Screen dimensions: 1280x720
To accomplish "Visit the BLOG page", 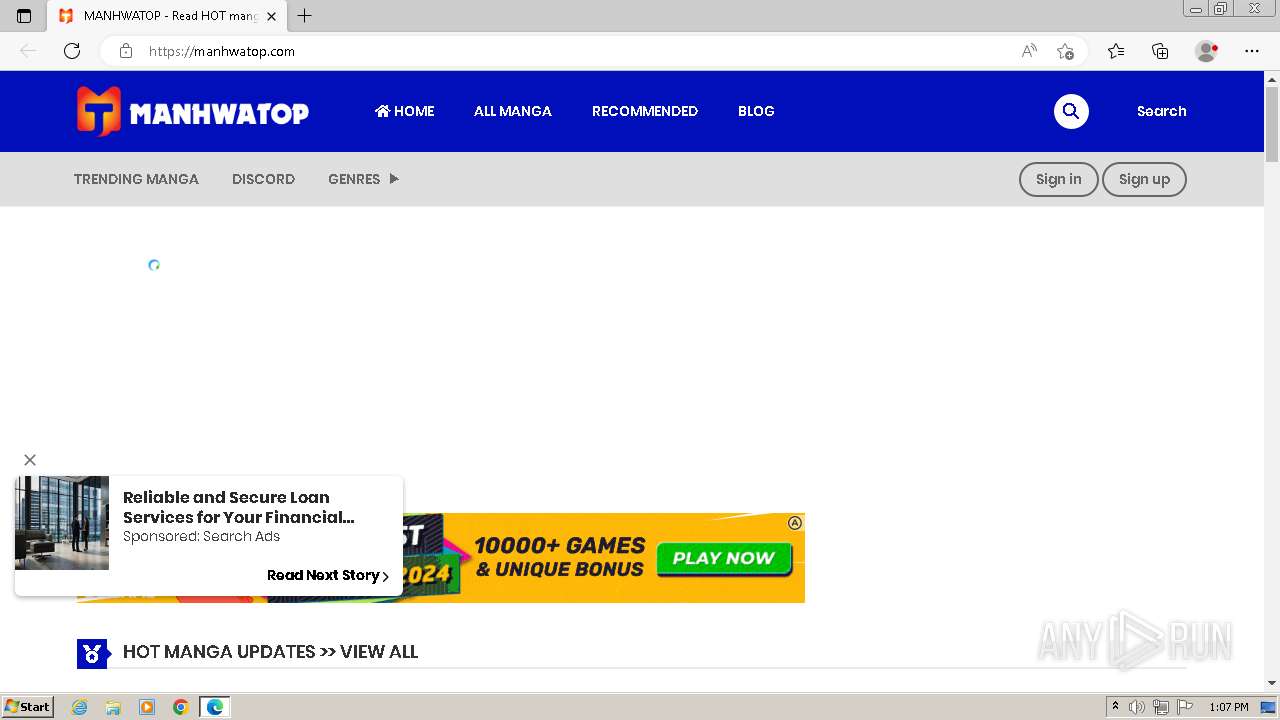I will click(x=756, y=111).
